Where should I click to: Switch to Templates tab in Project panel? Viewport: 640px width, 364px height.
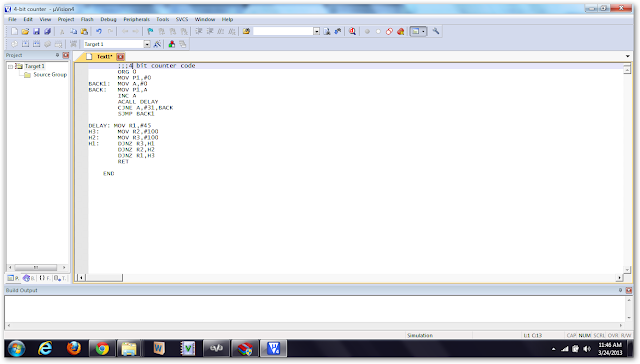coord(60,278)
